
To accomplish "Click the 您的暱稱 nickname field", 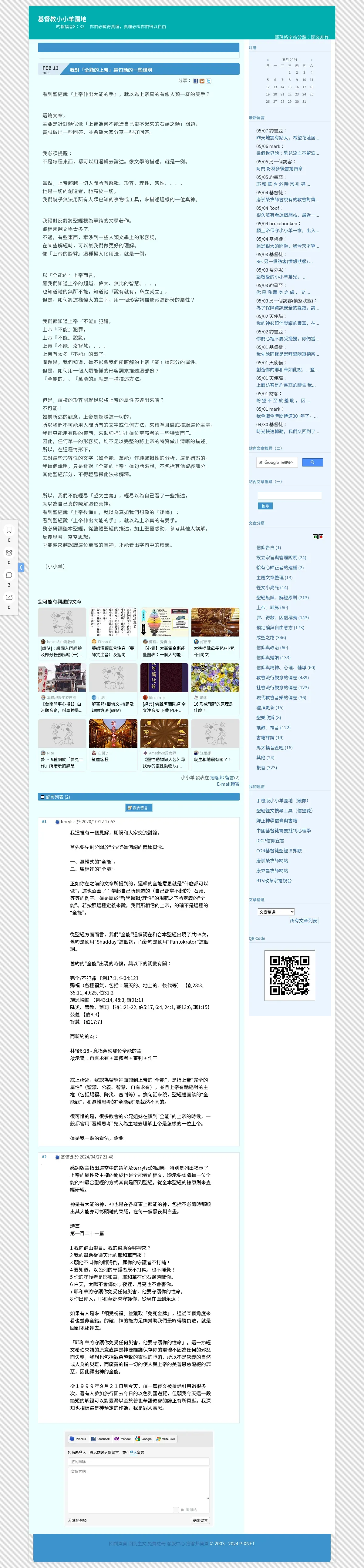I will [x=139, y=1462].
